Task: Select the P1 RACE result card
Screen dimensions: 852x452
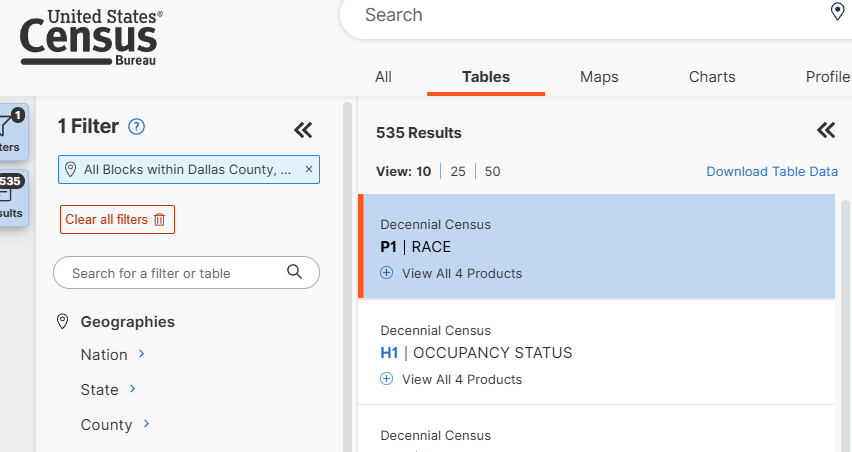Action: (597, 246)
